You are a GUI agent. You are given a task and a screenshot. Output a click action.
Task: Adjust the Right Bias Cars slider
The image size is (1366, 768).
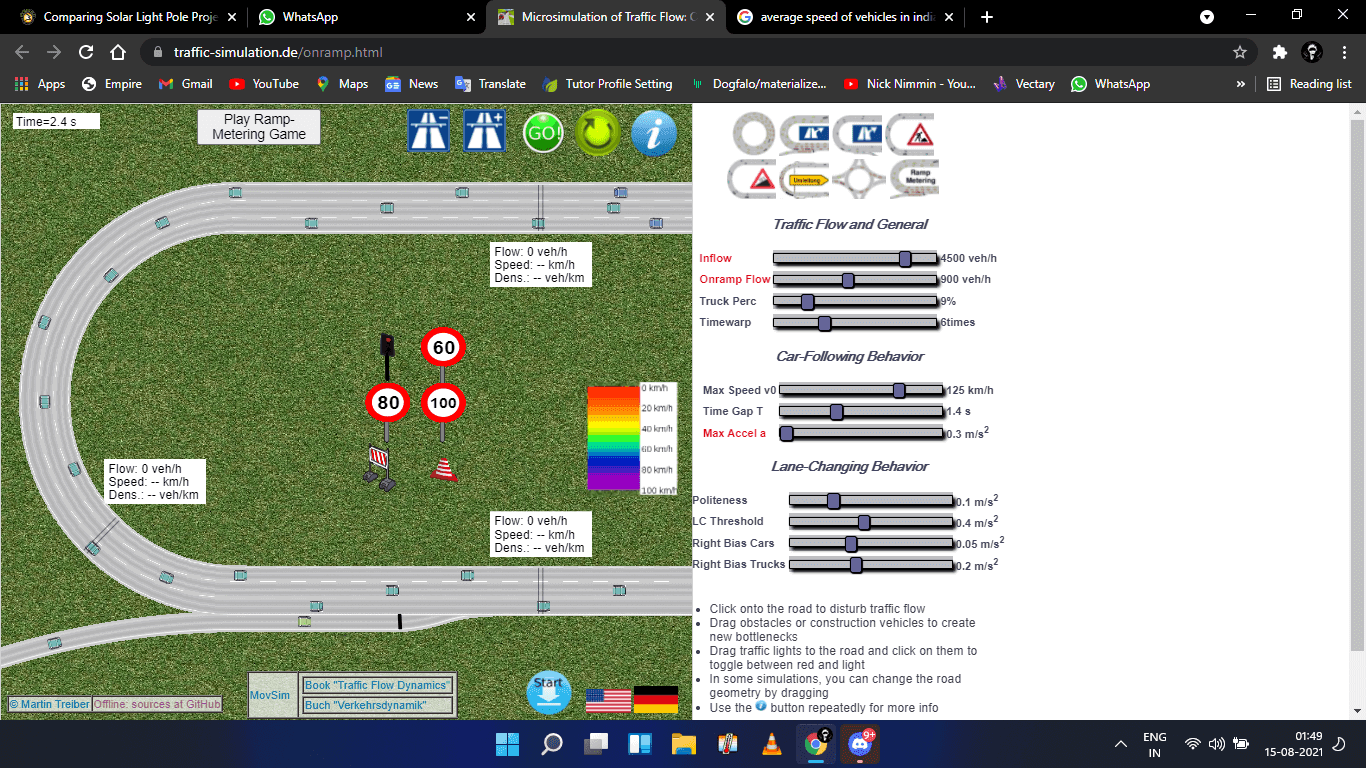871,544
